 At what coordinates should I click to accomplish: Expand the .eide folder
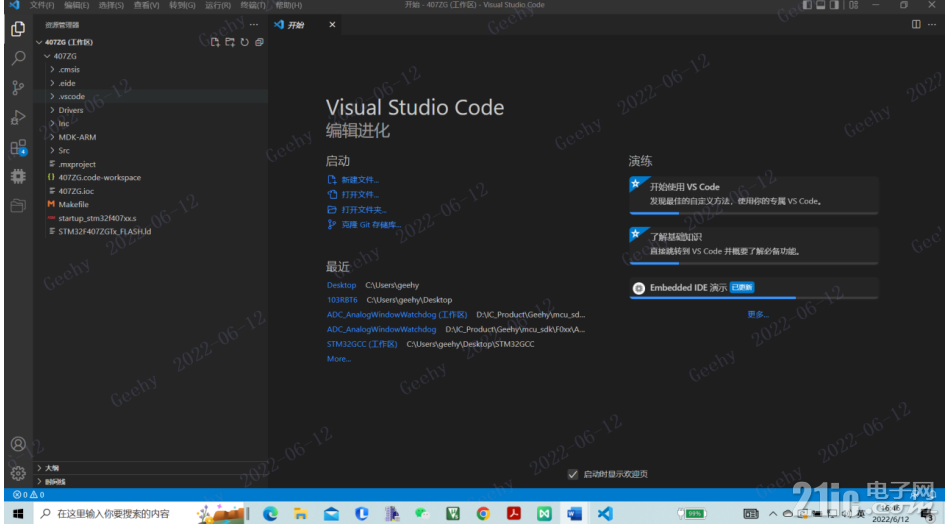[x=151, y=83]
